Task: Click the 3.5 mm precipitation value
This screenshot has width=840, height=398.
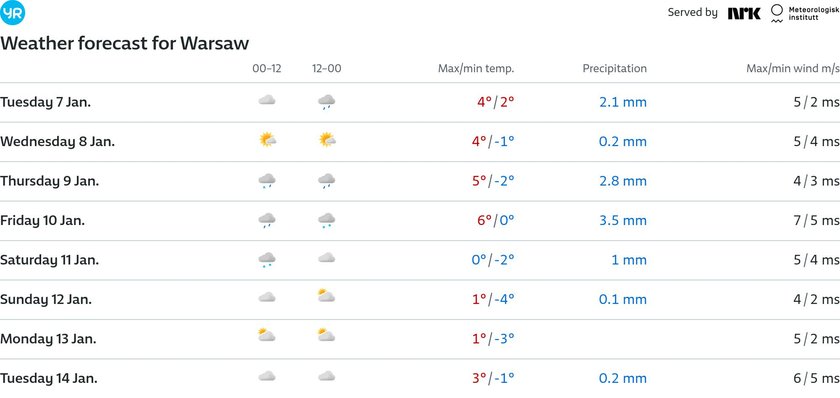Action: 622,221
